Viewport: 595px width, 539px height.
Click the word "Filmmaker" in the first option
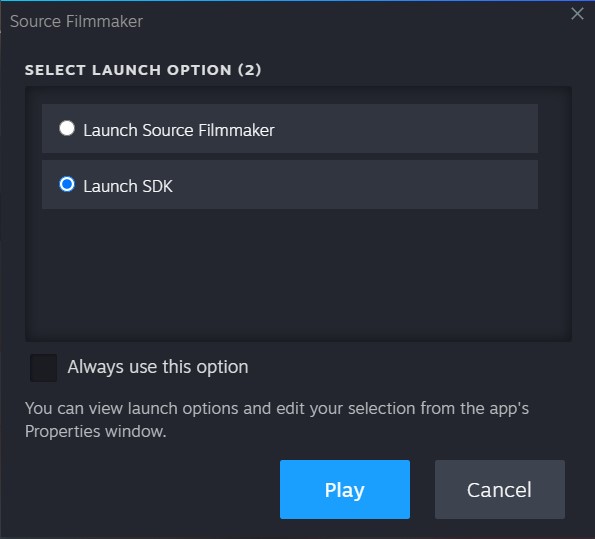click(236, 130)
